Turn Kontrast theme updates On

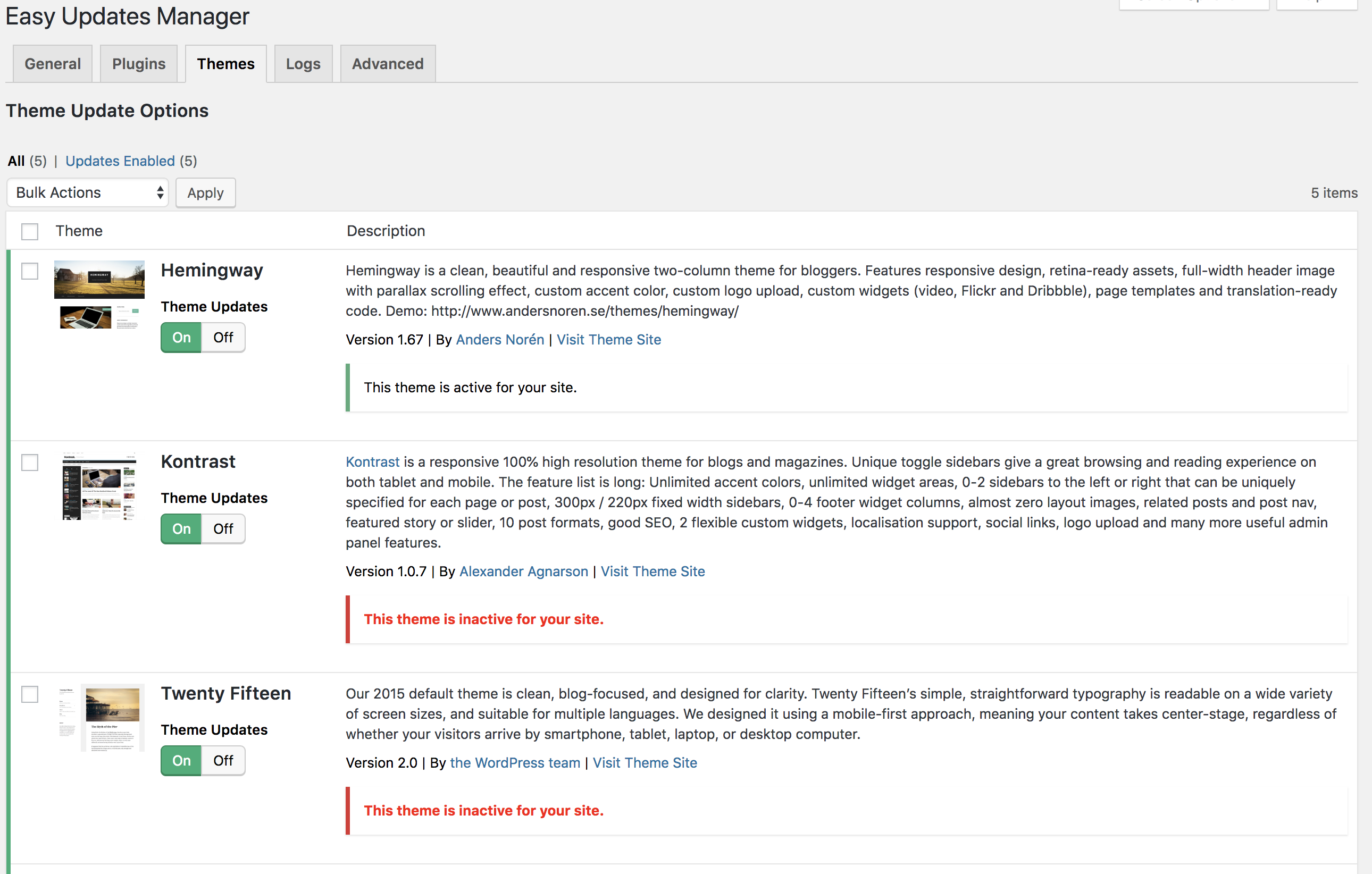181,530
